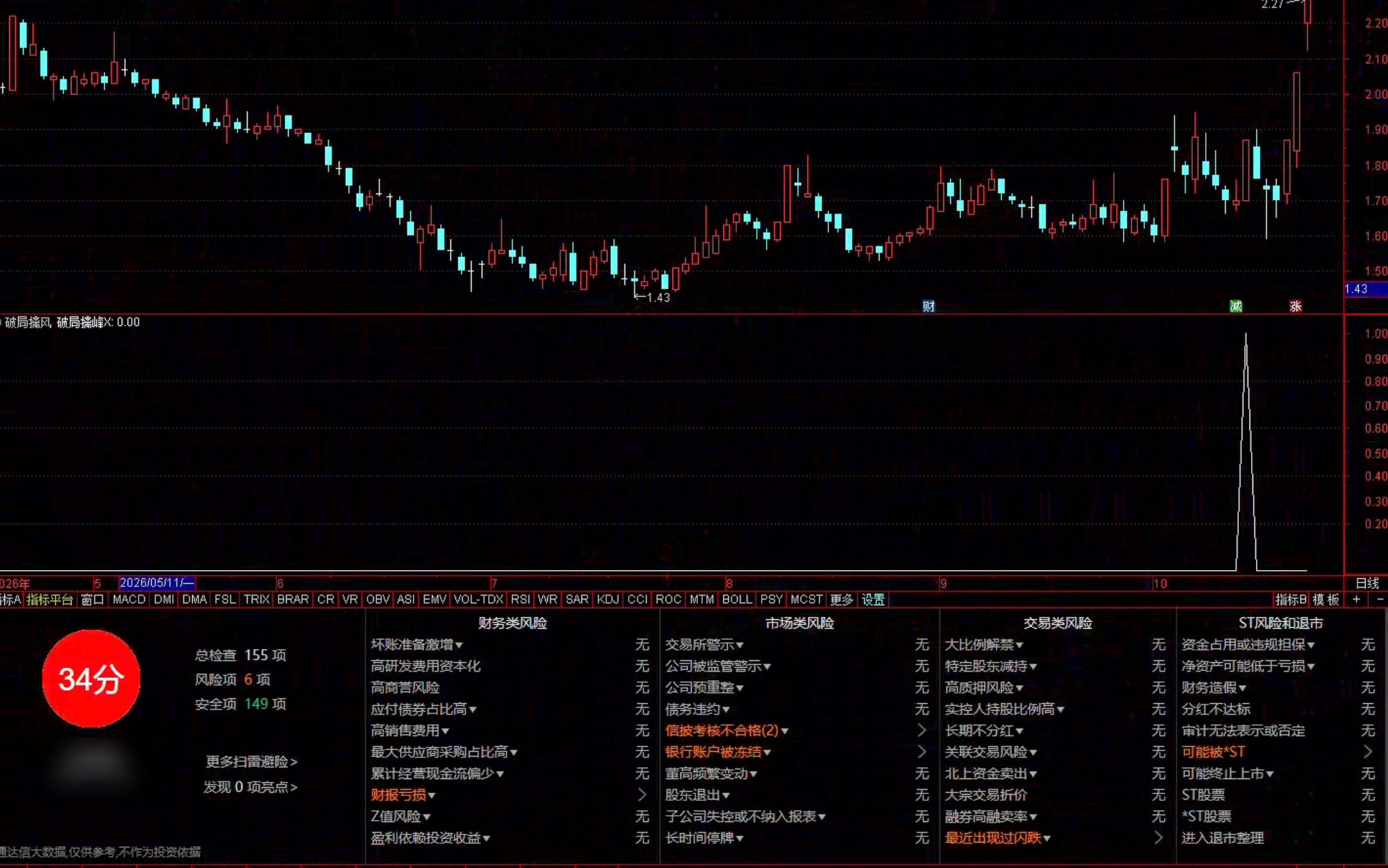Click 日线 period selector
1388x868 pixels.
click(1367, 583)
